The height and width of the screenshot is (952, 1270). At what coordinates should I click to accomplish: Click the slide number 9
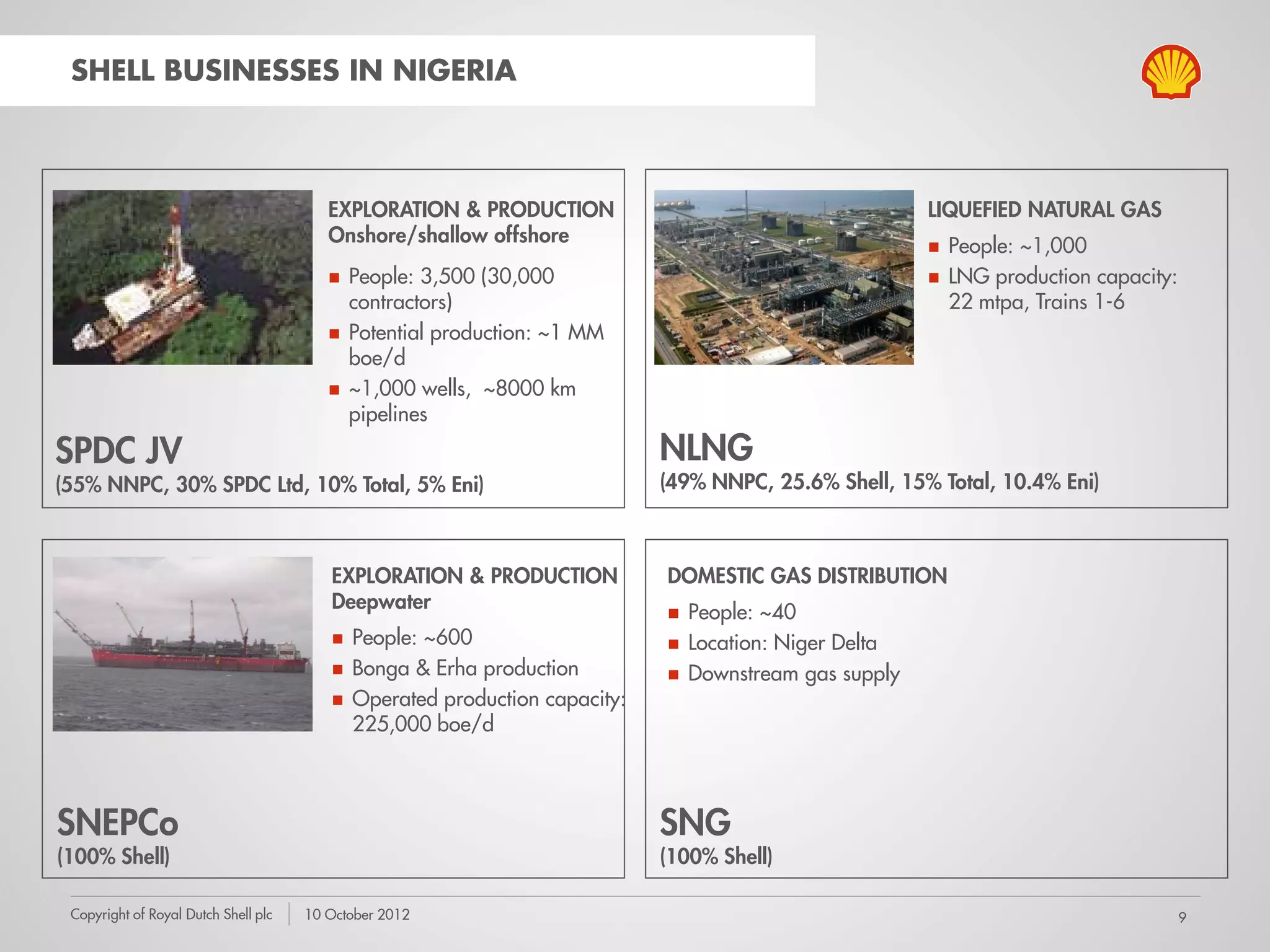(x=1182, y=917)
